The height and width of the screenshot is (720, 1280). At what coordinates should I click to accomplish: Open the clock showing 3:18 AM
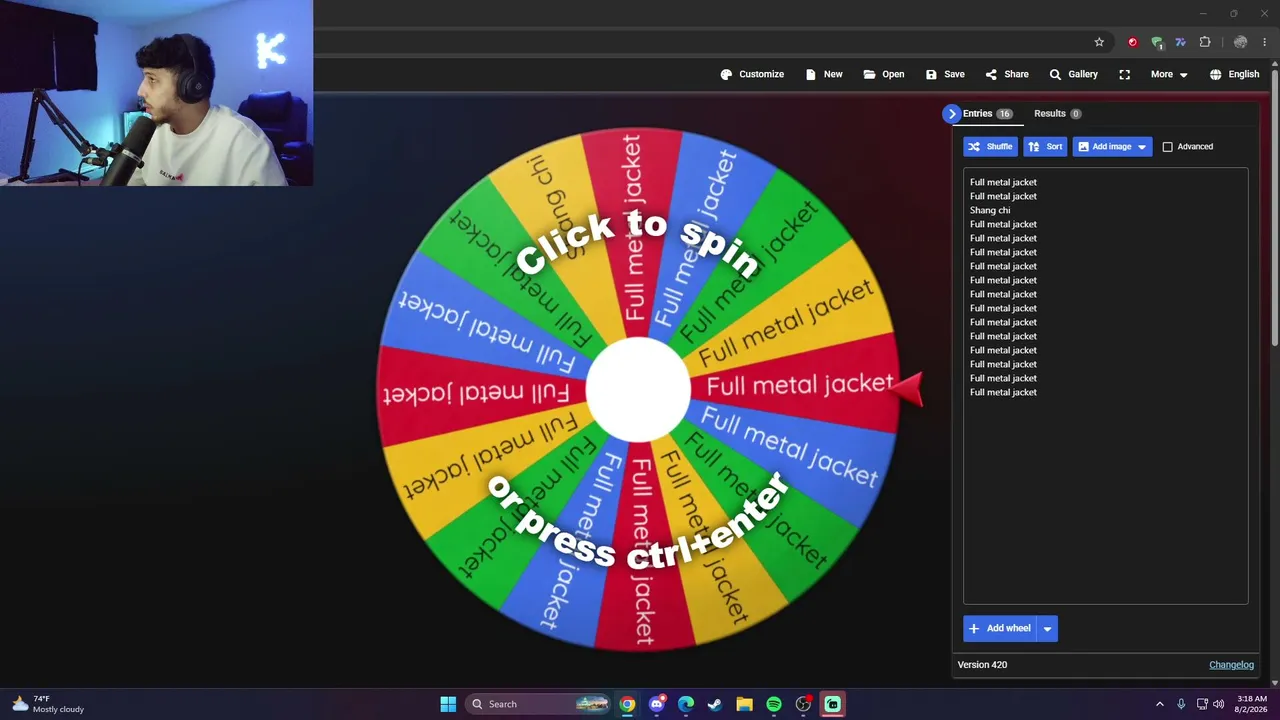pos(1252,704)
